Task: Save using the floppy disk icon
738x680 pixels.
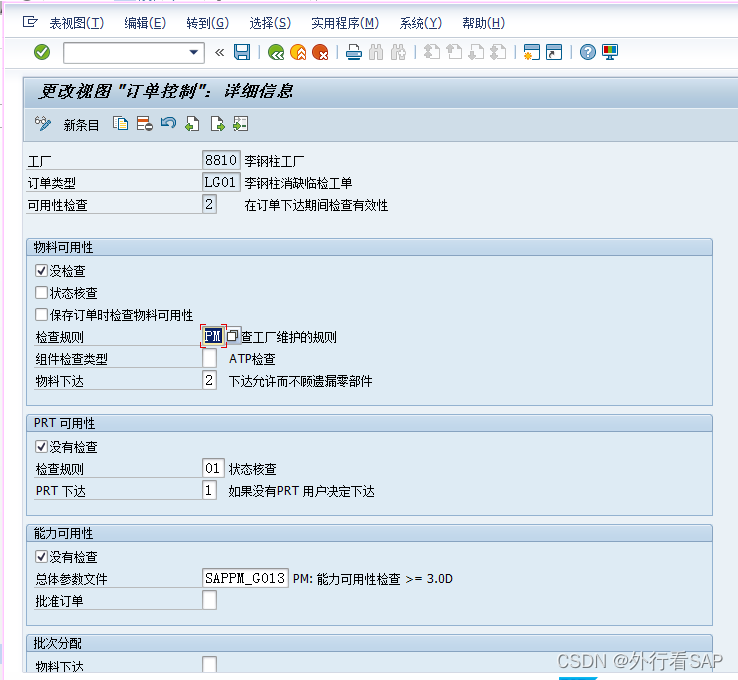Action: coord(242,52)
